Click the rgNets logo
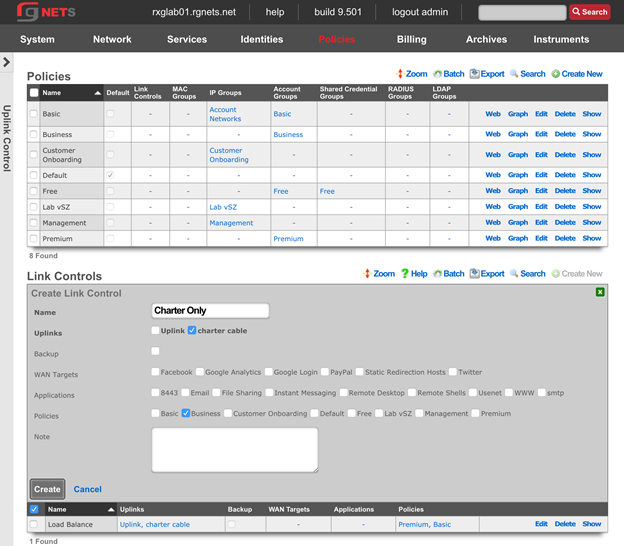 click(x=46, y=12)
